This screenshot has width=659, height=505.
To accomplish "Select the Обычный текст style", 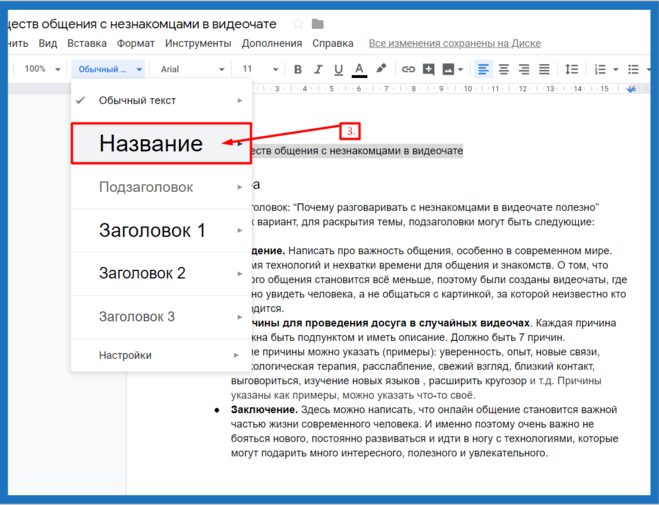I will [161, 100].
